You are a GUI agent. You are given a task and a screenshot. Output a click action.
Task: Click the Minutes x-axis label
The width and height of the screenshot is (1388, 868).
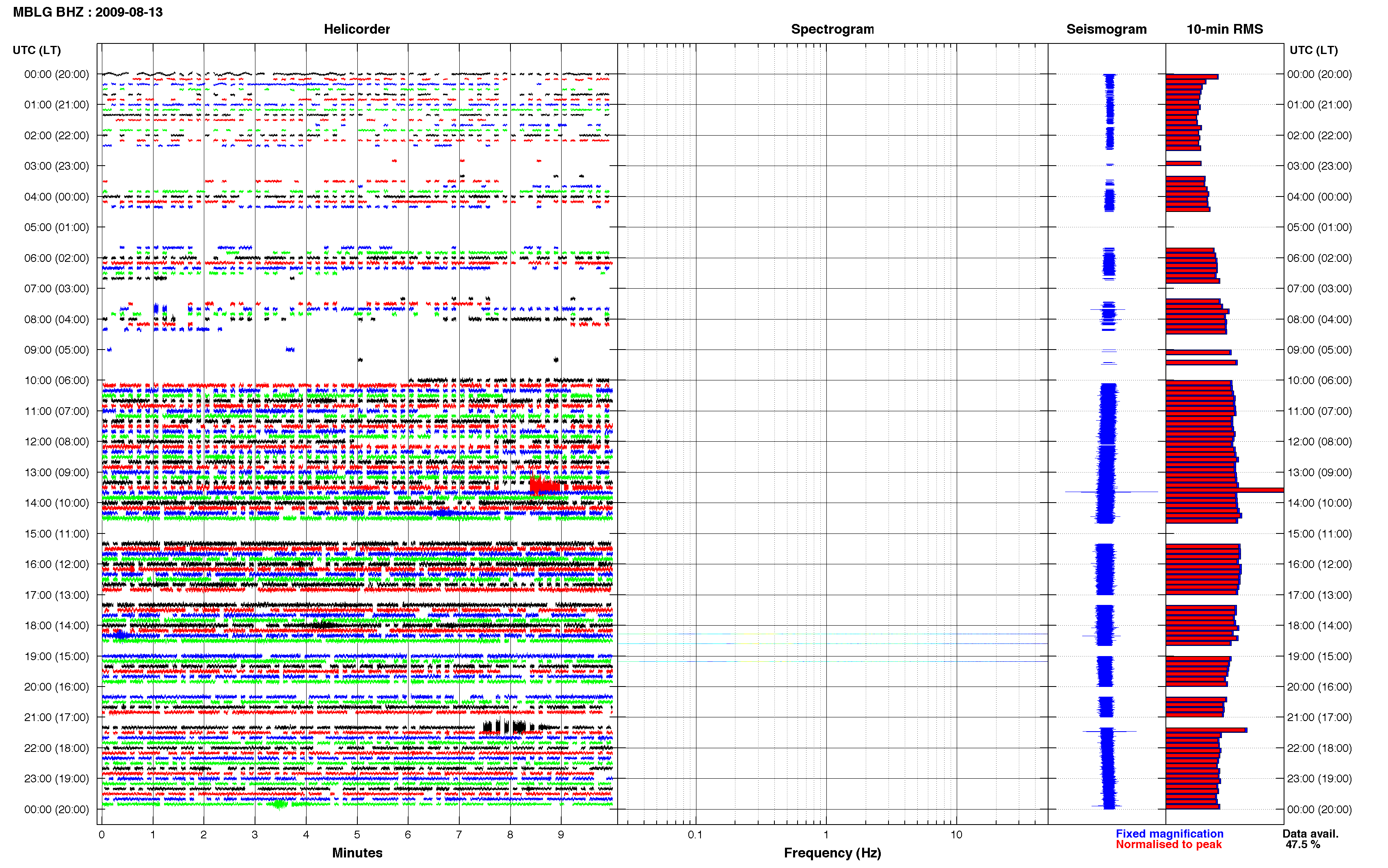pos(357,853)
